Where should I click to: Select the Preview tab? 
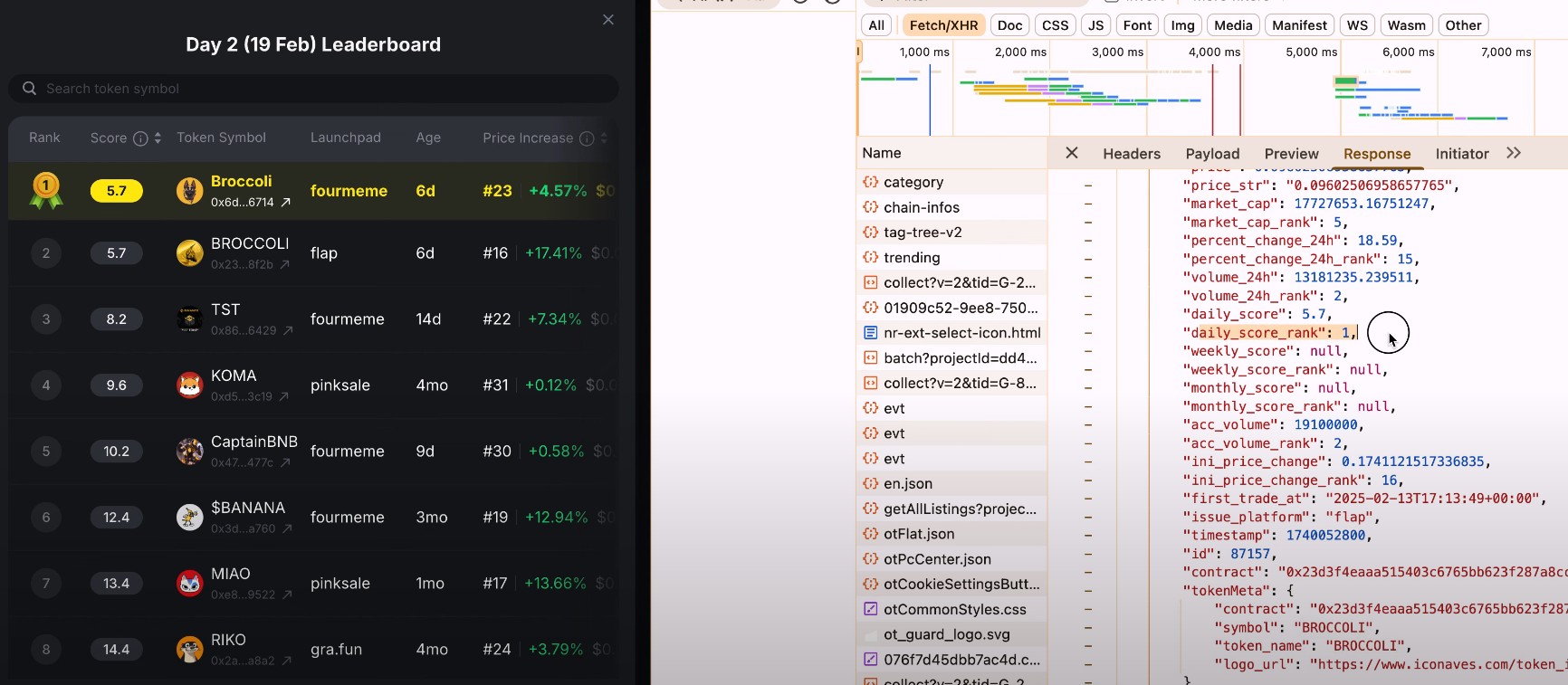[1291, 154]
